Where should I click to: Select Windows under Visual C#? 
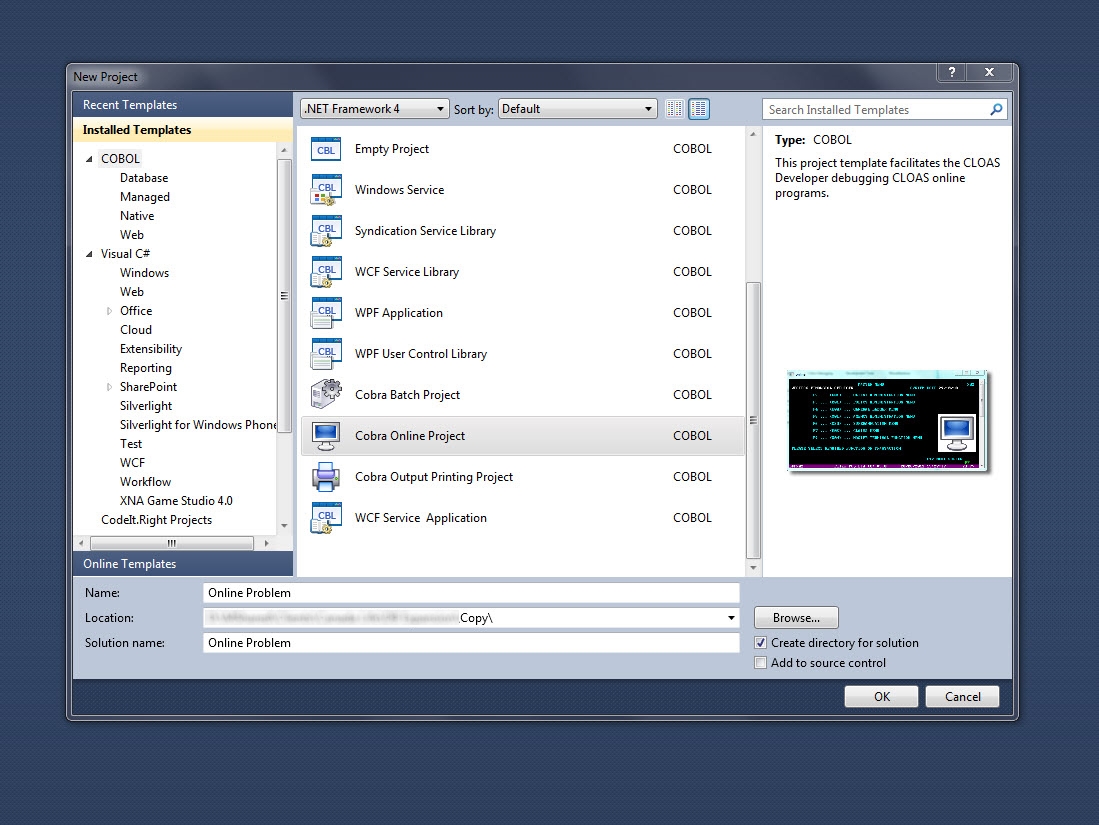144,273
